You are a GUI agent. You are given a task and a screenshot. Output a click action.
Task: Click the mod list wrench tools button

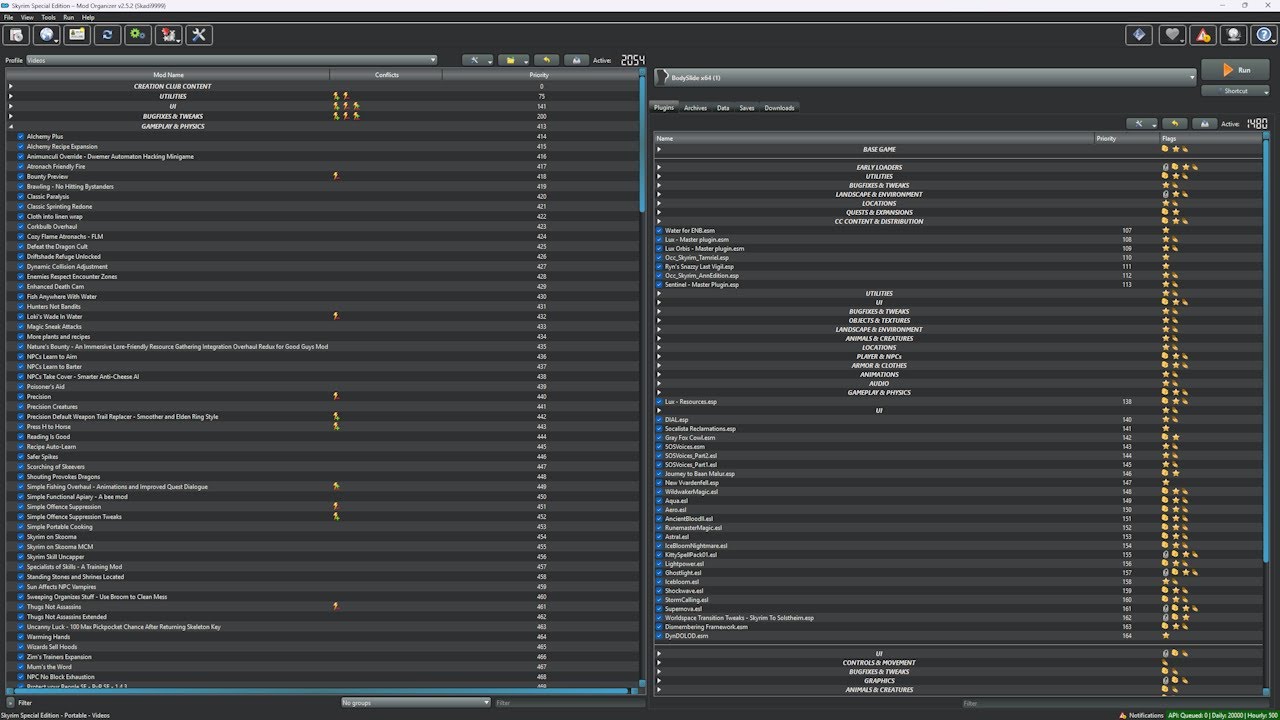coord(477,60)
